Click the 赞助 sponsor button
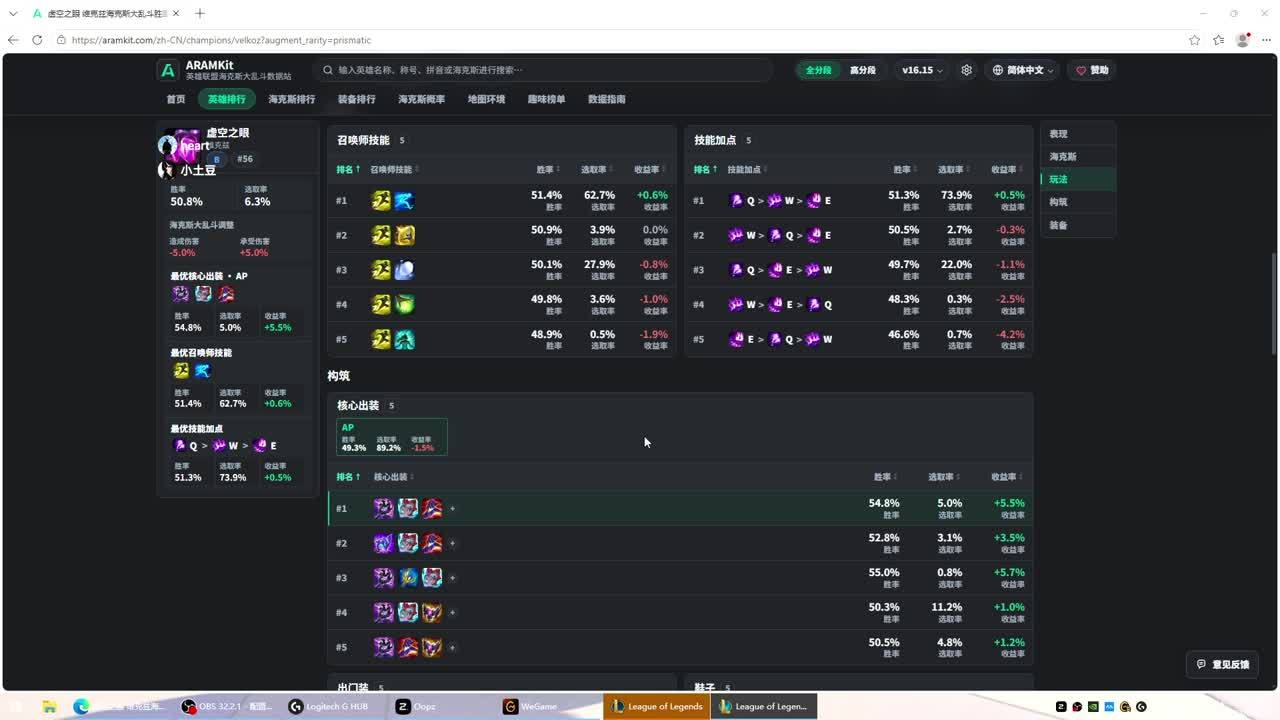 [1092, 70]
